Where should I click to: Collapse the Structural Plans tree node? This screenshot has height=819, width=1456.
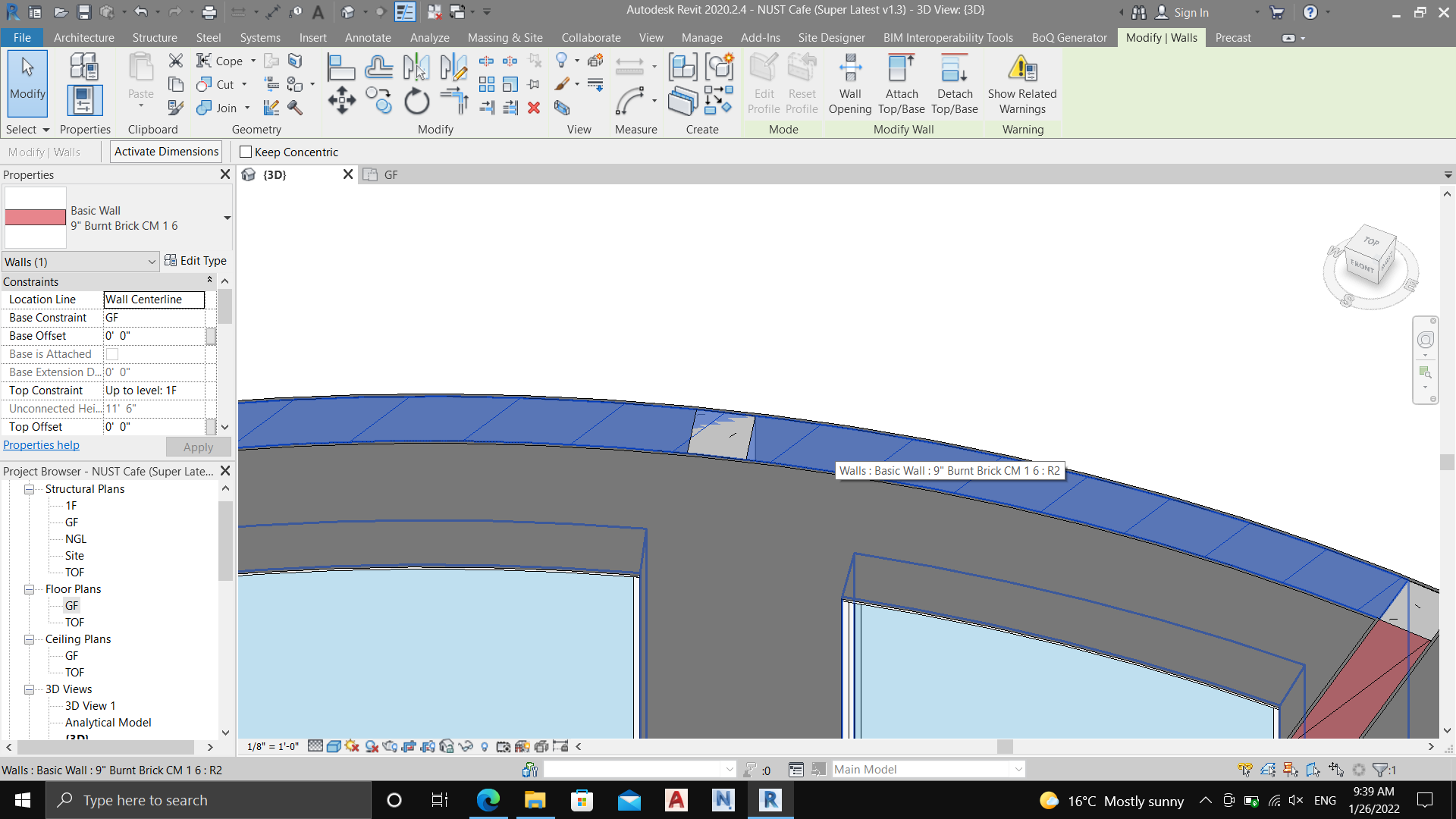[30, 489]
